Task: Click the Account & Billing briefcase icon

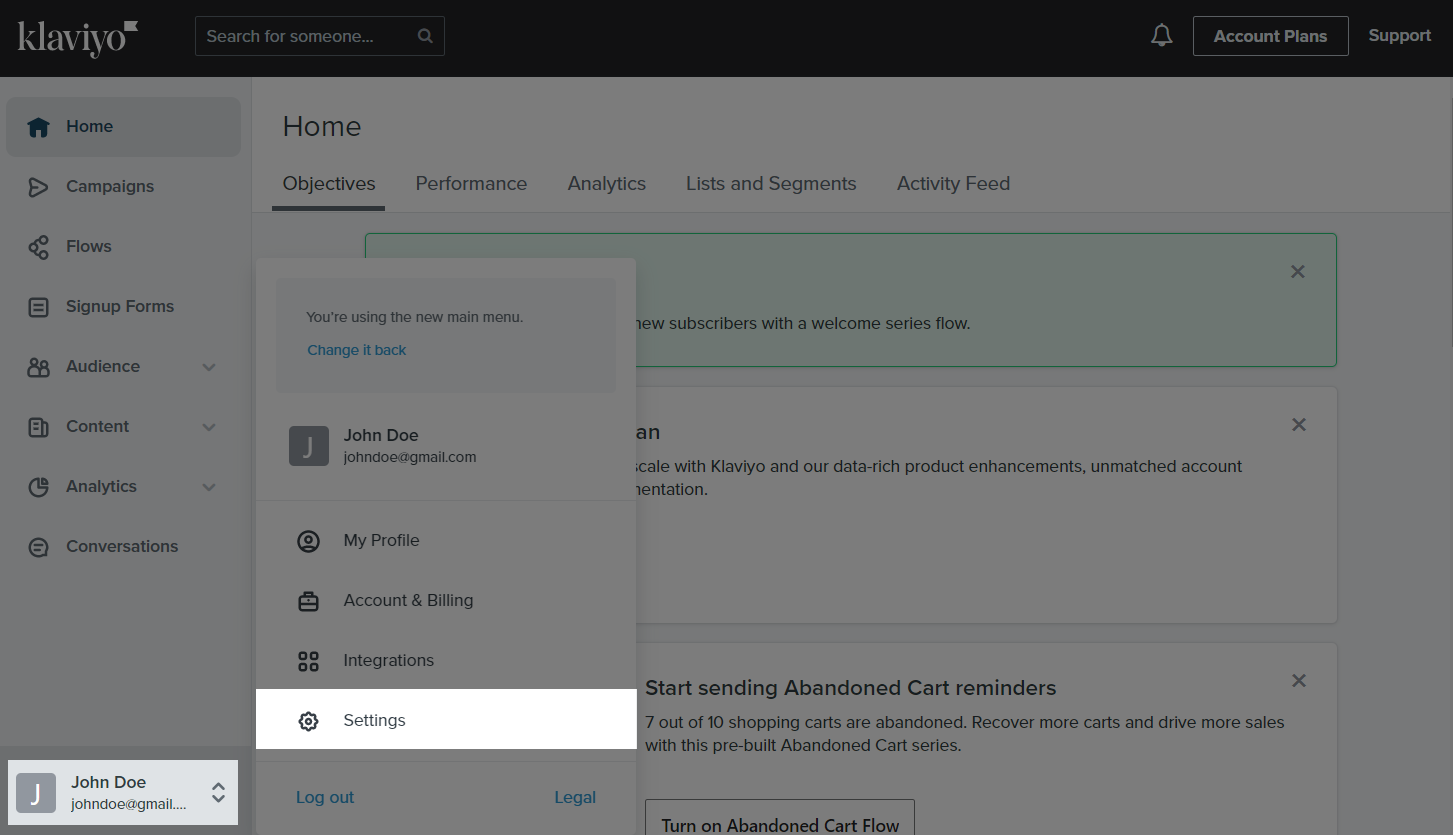Action: pos(308,601)
